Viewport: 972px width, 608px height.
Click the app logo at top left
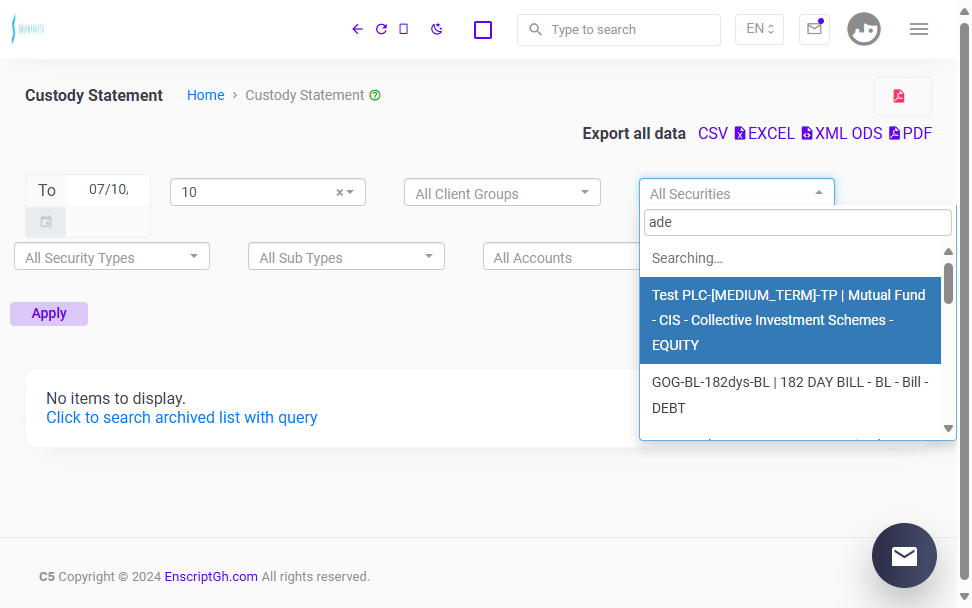coord(28,29)
